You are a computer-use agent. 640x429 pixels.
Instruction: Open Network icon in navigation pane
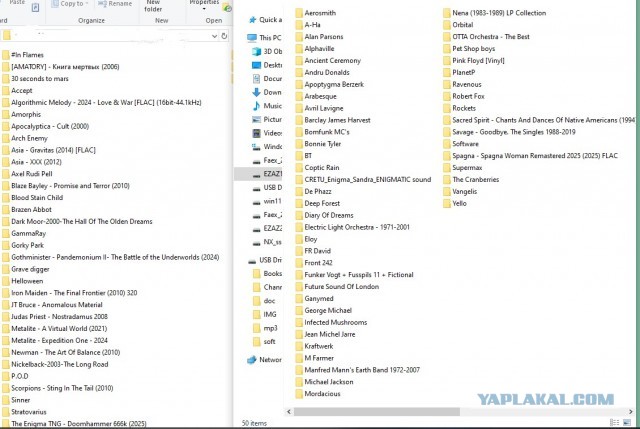252,360
